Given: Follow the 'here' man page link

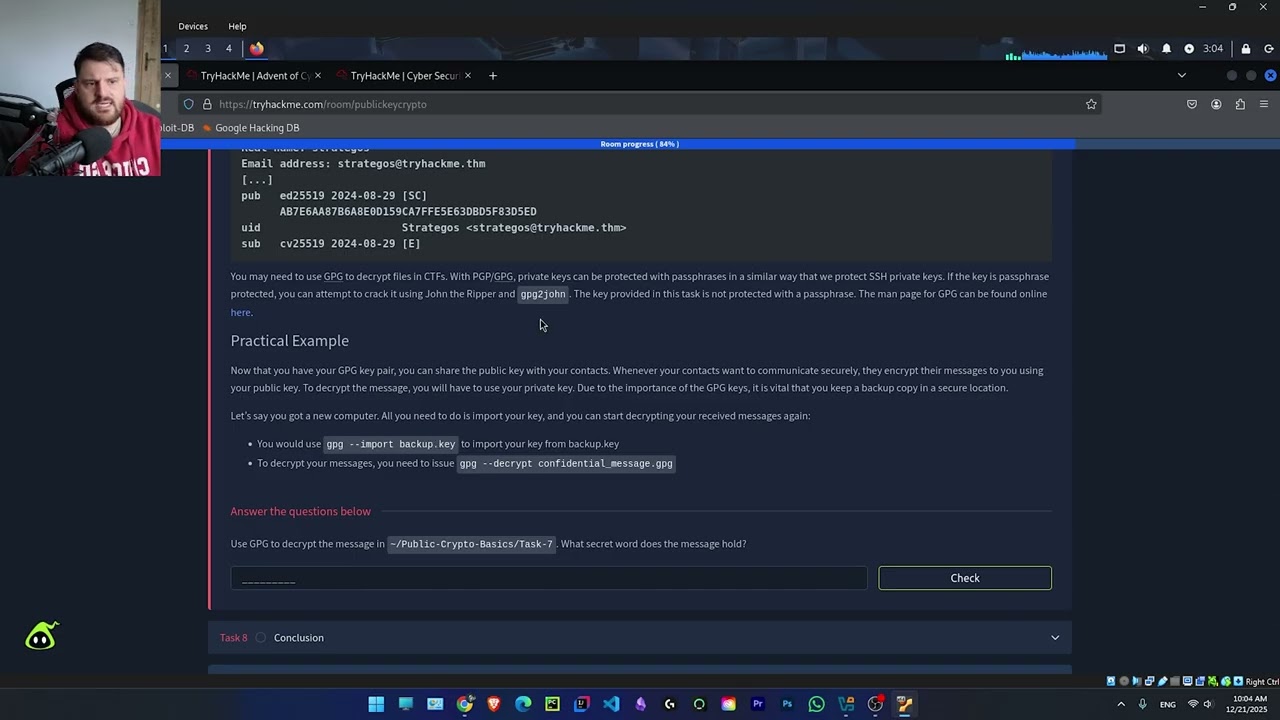Looking at the screenshot, I should (x=240, y=312).
